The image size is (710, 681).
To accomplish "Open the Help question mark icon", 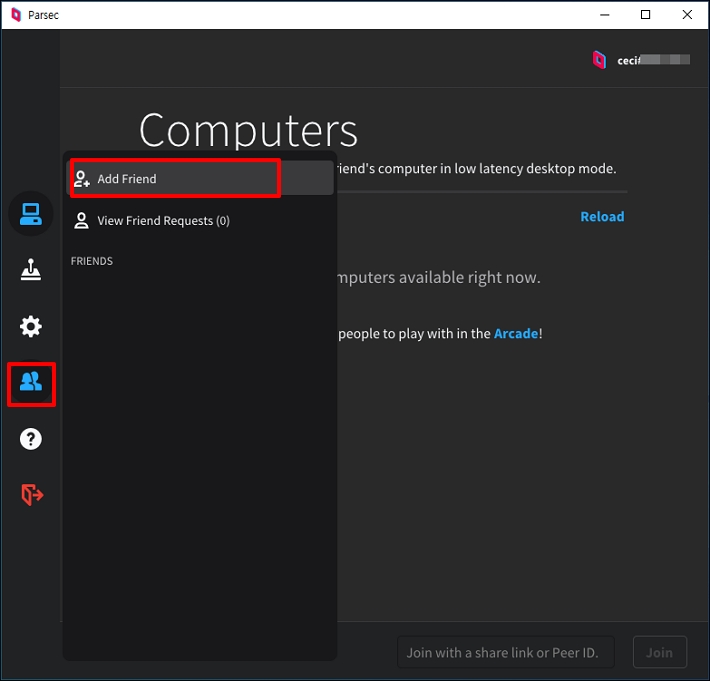I will click(31, 439).
